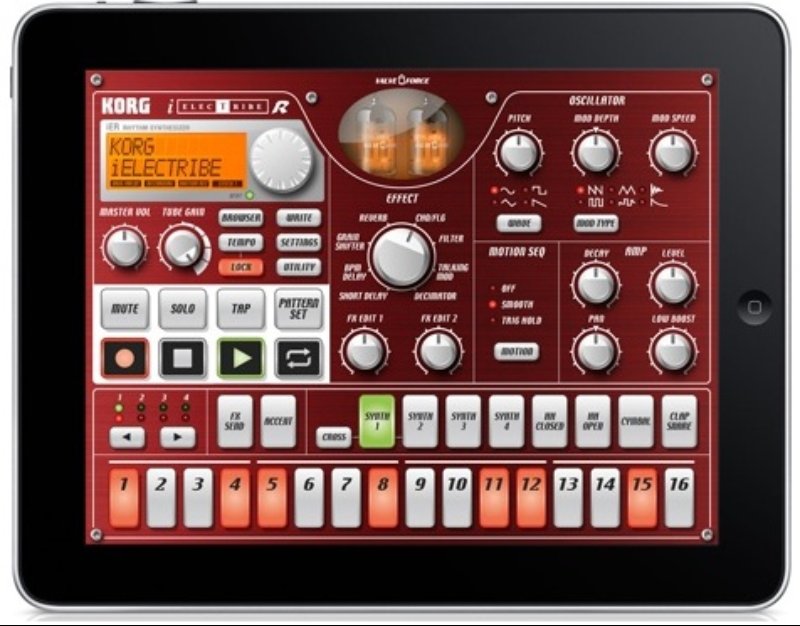Mute the selected part

(125, 309)
